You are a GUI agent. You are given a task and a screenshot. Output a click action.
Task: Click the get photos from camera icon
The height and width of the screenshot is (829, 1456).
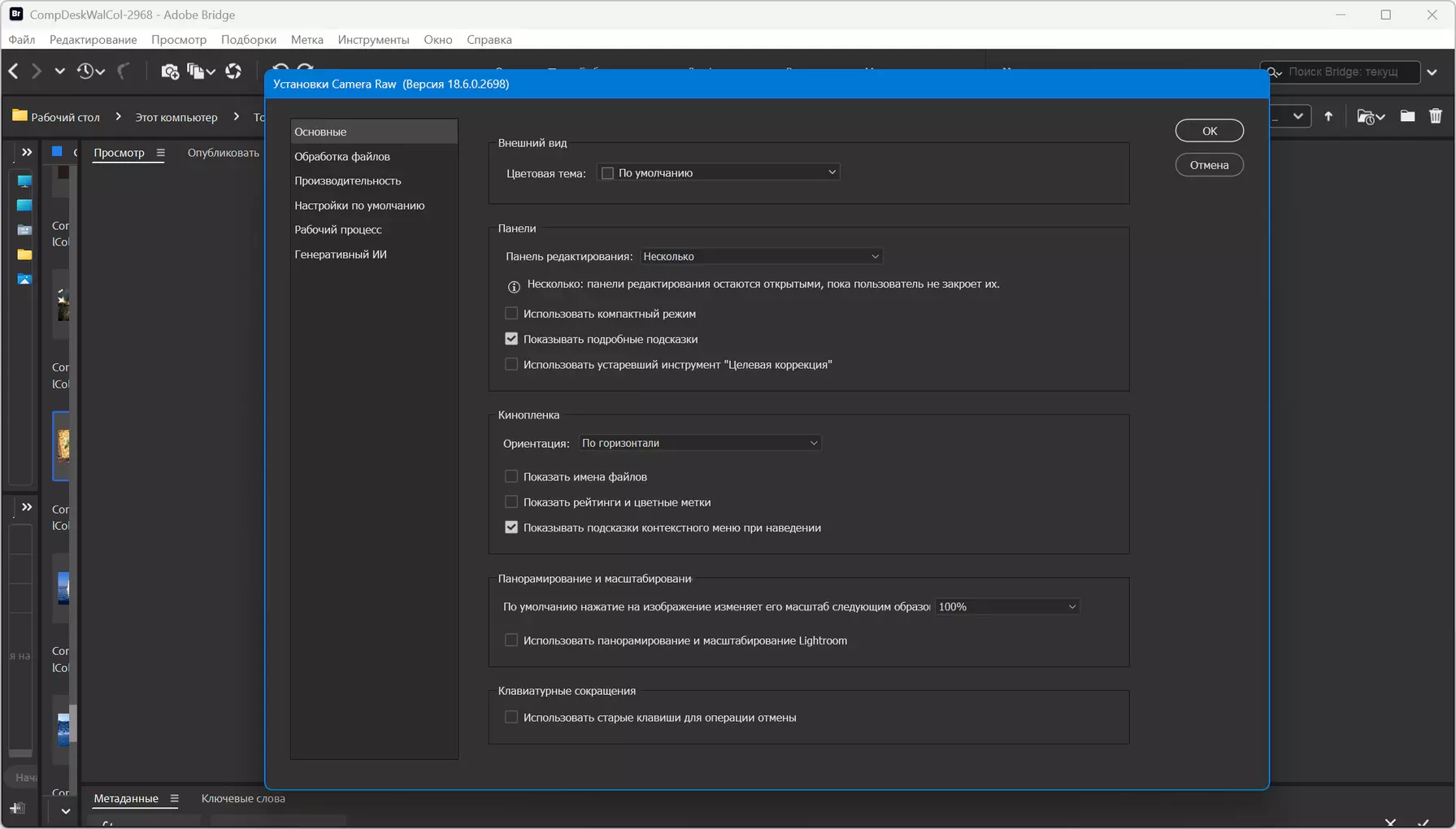[169, 72]
